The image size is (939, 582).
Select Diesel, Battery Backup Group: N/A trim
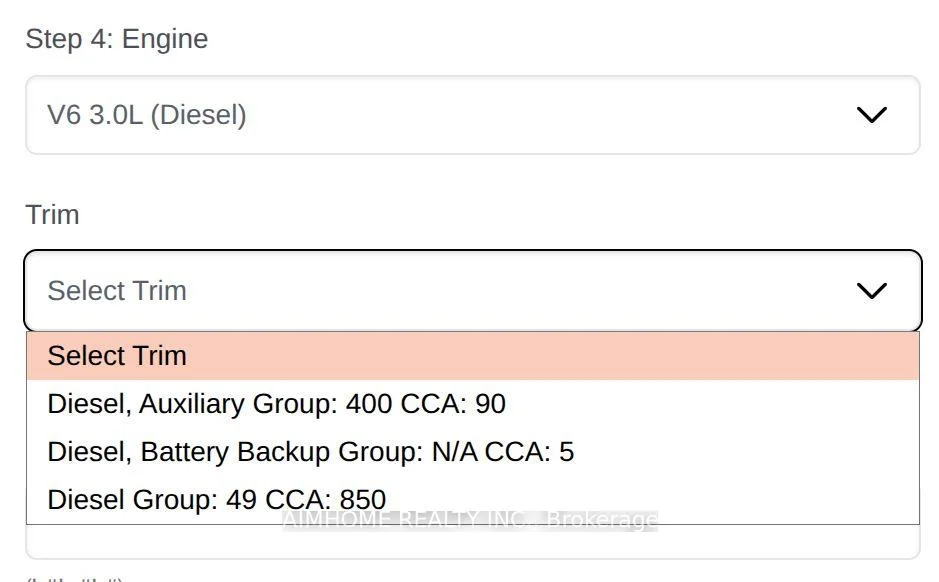click(x=310, y=452)
